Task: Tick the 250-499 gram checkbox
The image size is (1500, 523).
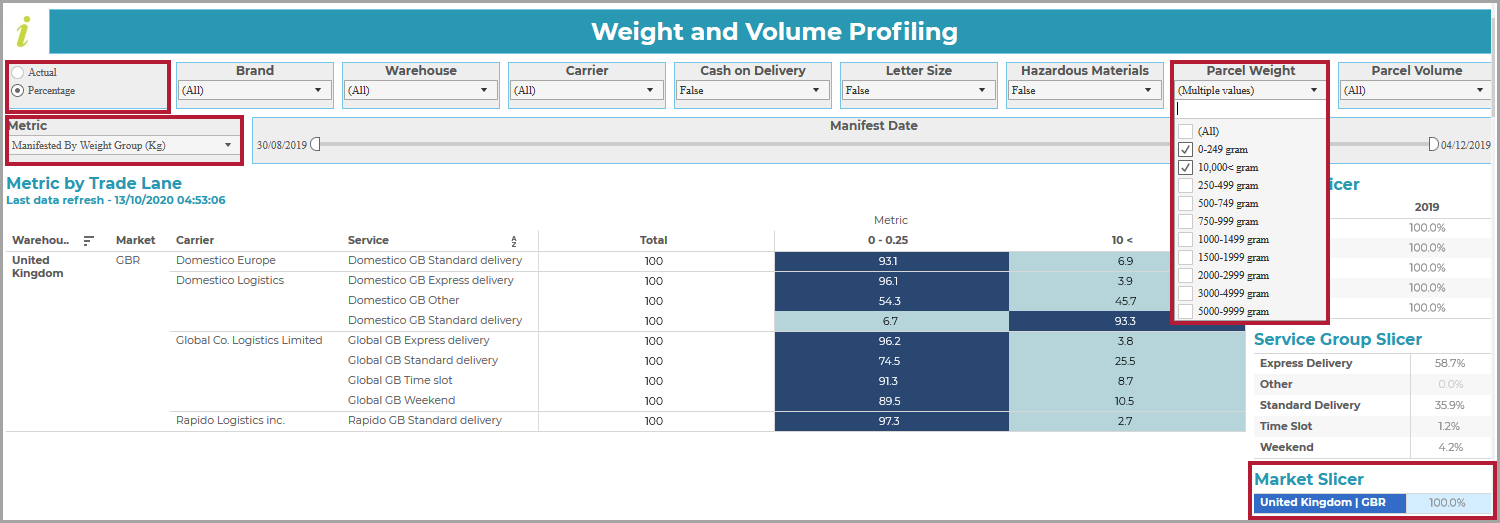Action: [1185, 185]
